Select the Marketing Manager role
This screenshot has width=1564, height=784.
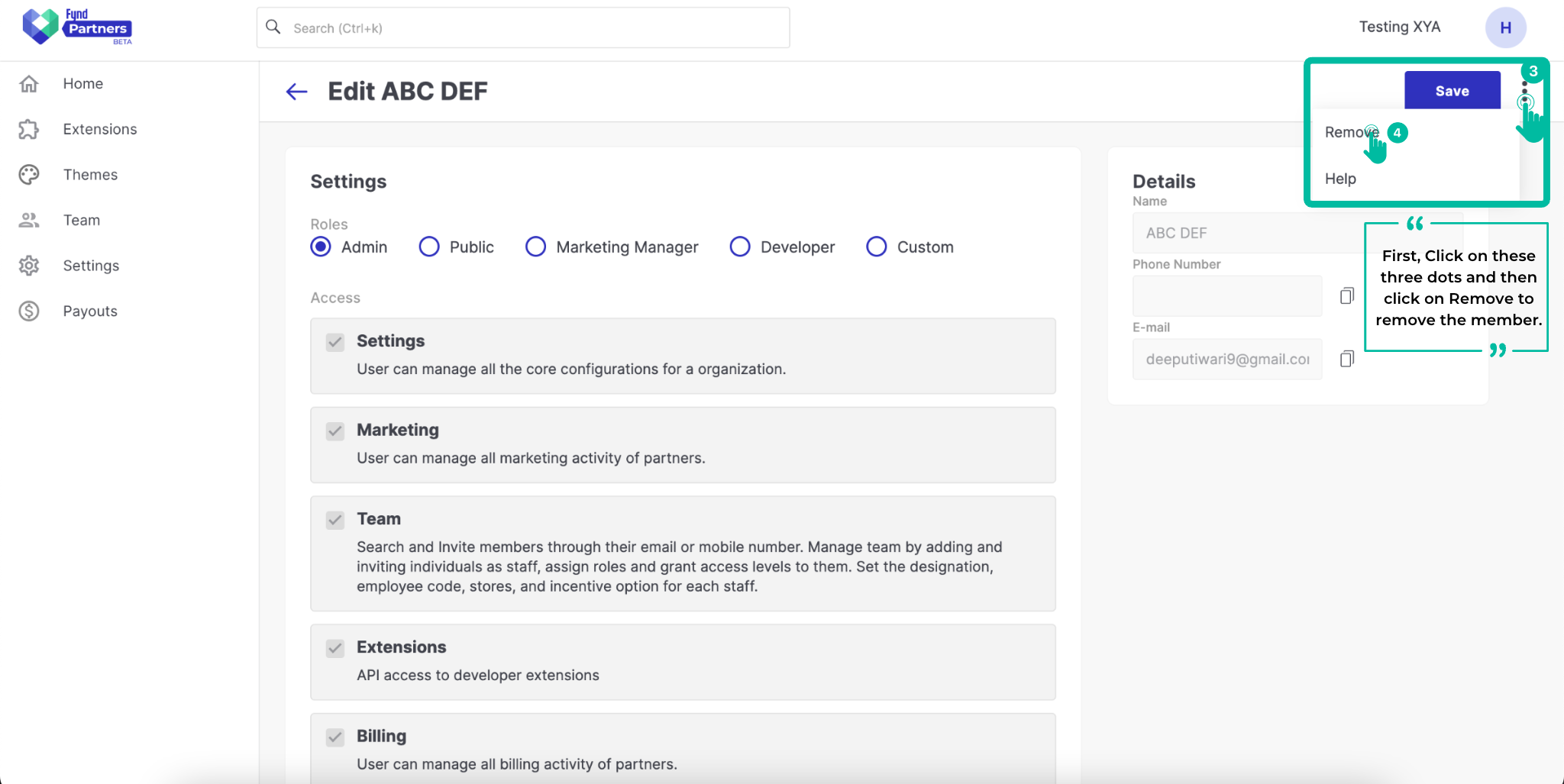(536, 247)
